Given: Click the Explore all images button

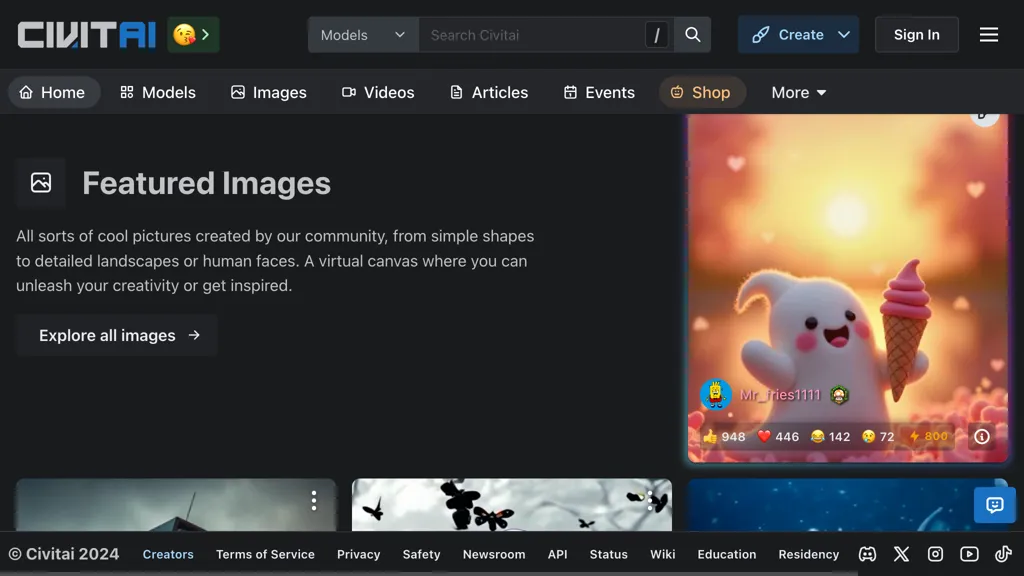Looking at the screenshot, I should pos(116,335).
